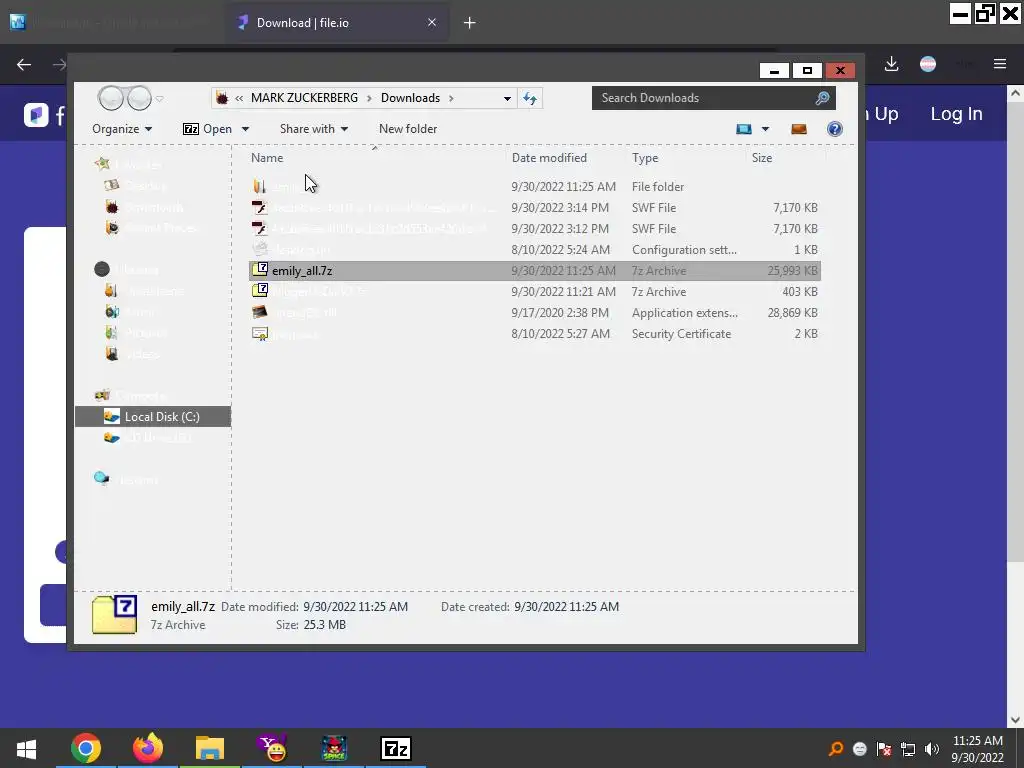This screenshot has width=1024, height=768.
Task: Click the search magnifier in Search Downloads box
Action: pyautogui.click(x=822, y=98)
